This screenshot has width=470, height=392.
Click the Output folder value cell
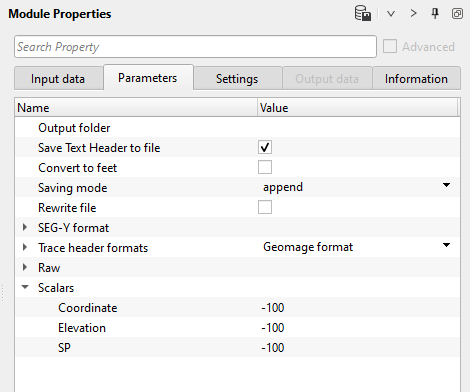[359, 128]
